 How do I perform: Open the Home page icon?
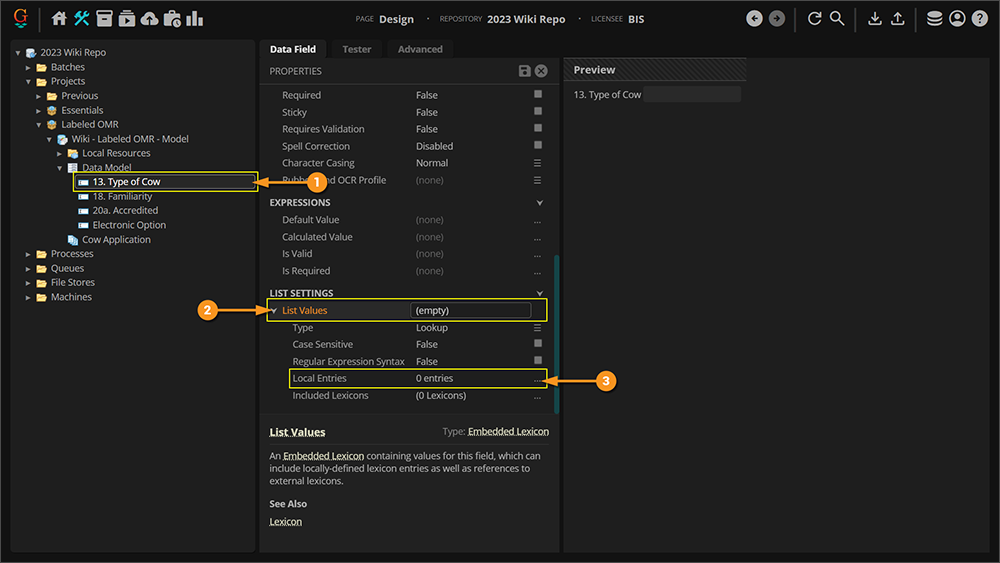pyautogui.click(x=59, y=18)
